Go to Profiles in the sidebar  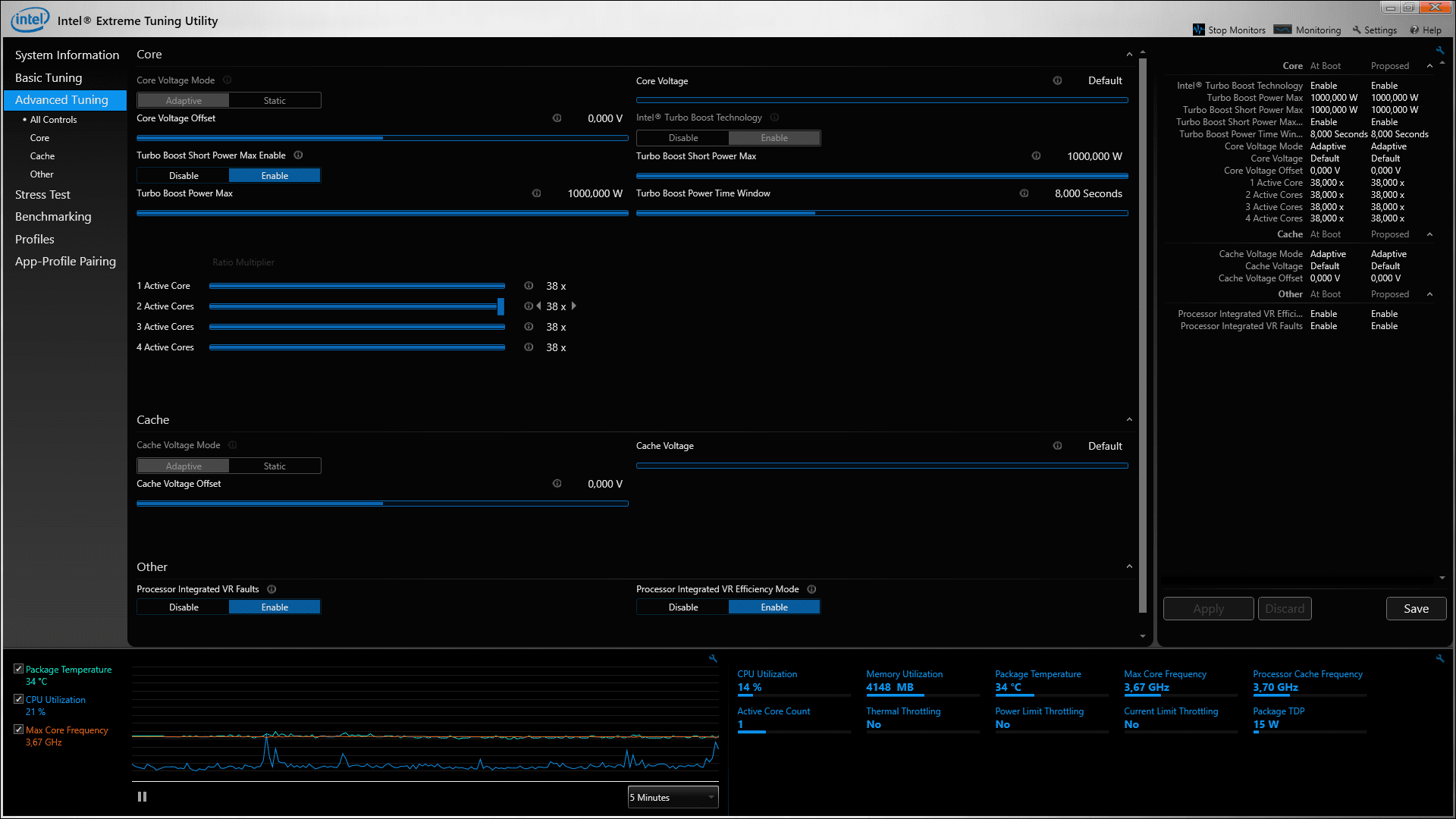pos(35,239)
